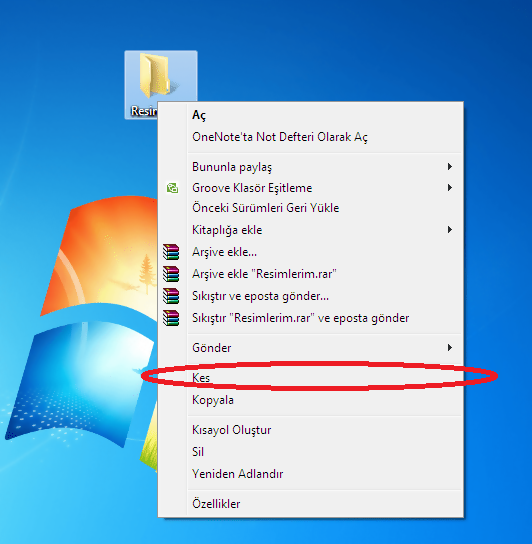Screen dimensions: 532x544
Task: Expand the Gönder submenu arrow
Action: [450, 348]
